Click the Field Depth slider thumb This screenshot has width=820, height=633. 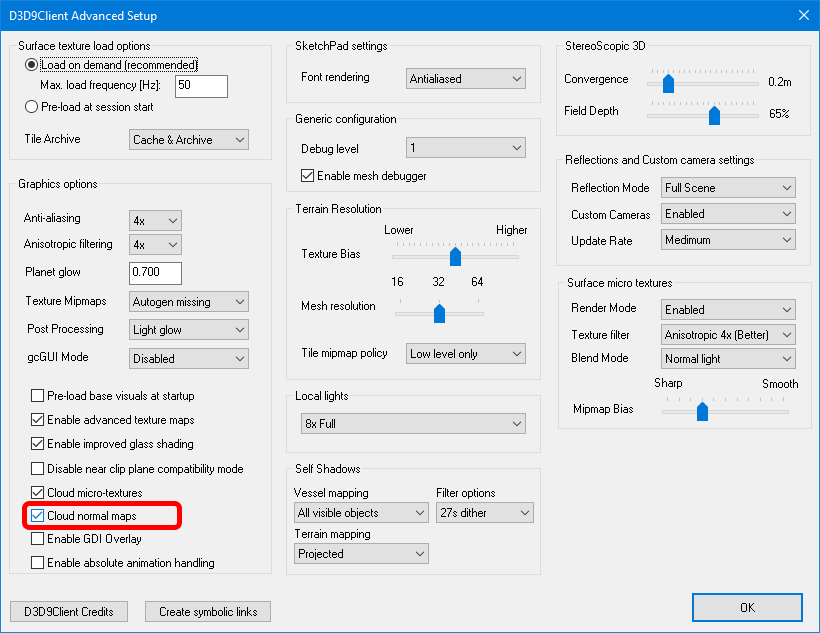(714, 116)
